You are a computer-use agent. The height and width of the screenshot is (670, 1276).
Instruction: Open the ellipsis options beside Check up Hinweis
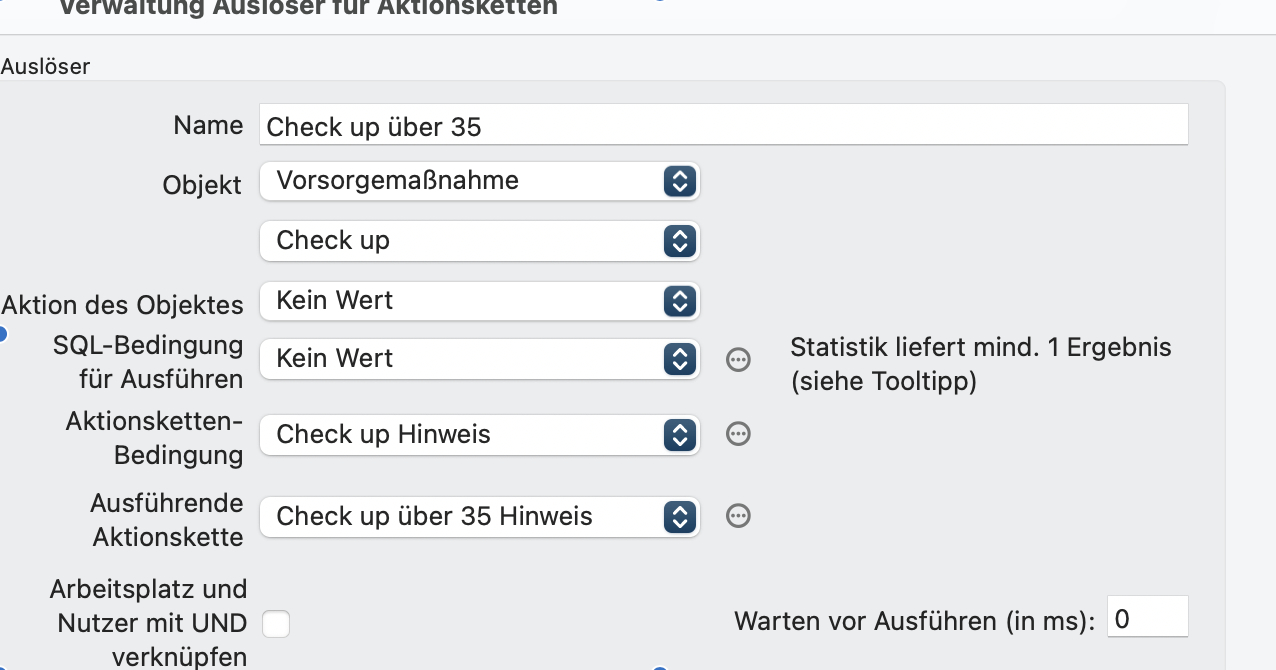coord(738,434)
